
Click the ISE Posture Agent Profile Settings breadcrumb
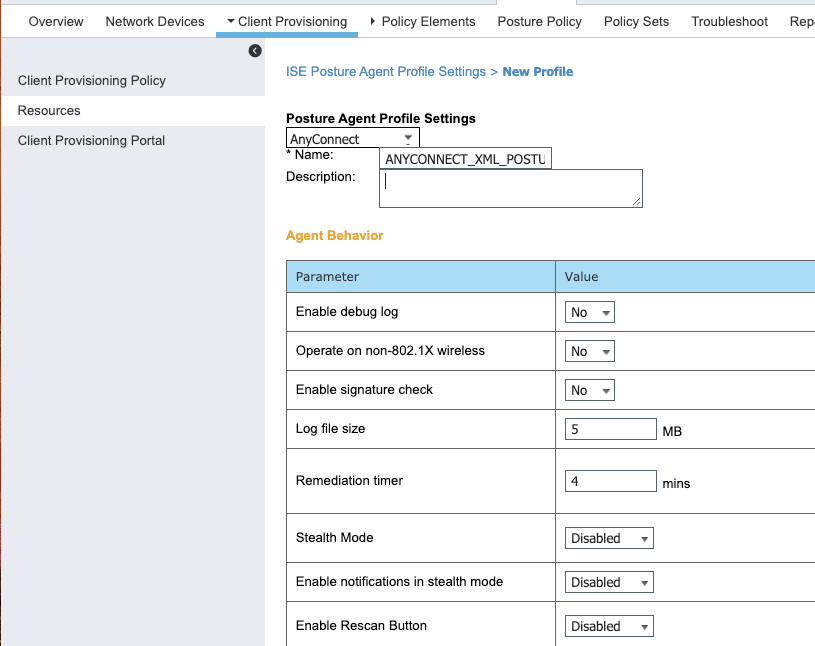coord(385,72)
